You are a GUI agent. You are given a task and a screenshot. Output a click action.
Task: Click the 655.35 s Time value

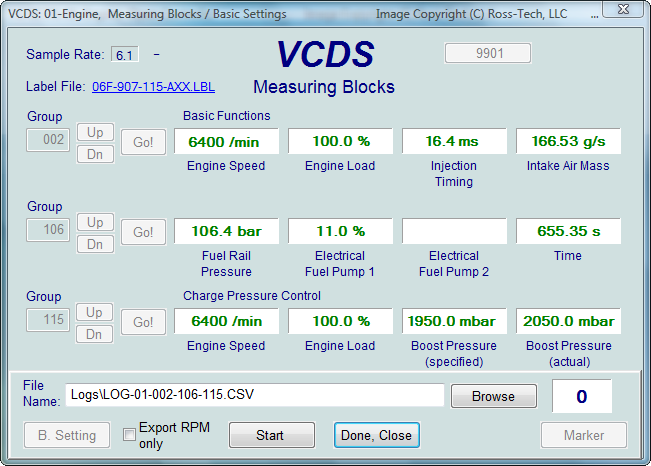coord(568,231)
